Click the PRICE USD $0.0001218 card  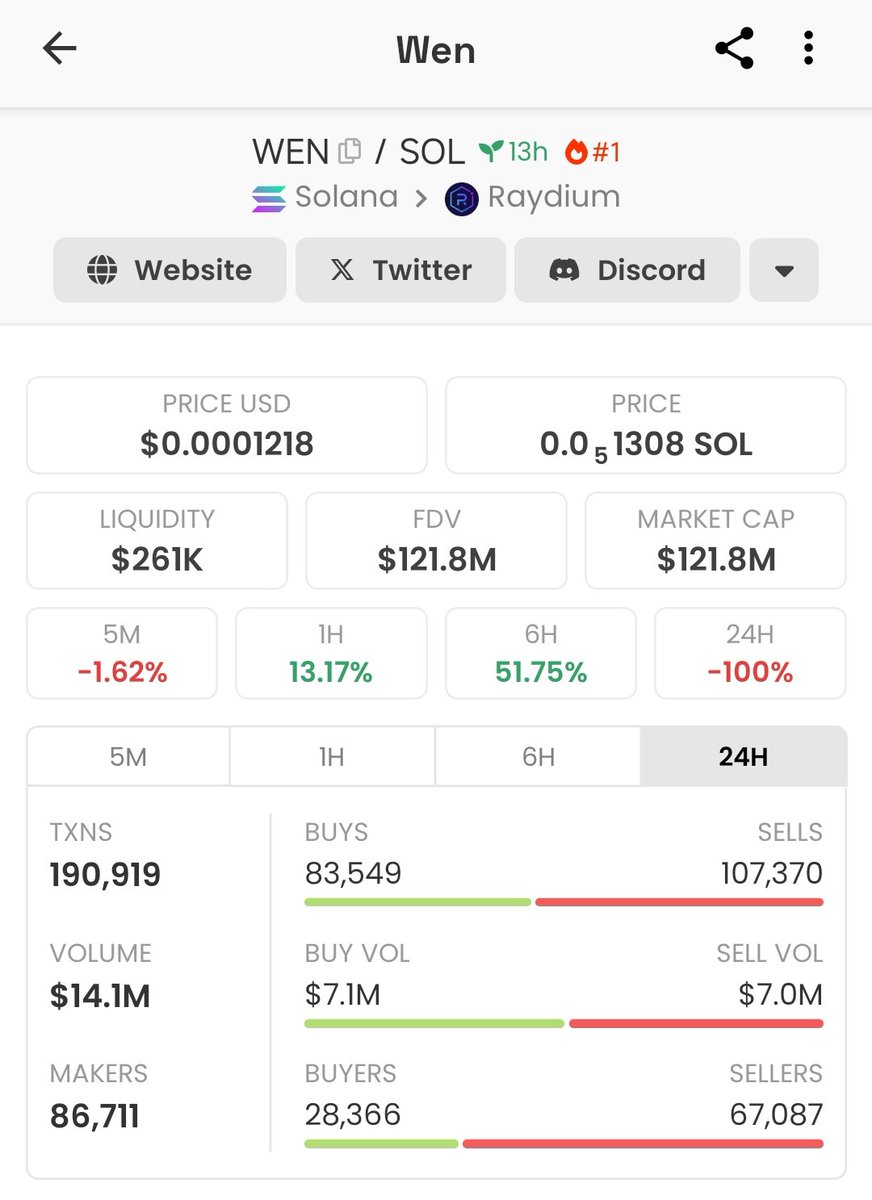(x=227, y=425)
